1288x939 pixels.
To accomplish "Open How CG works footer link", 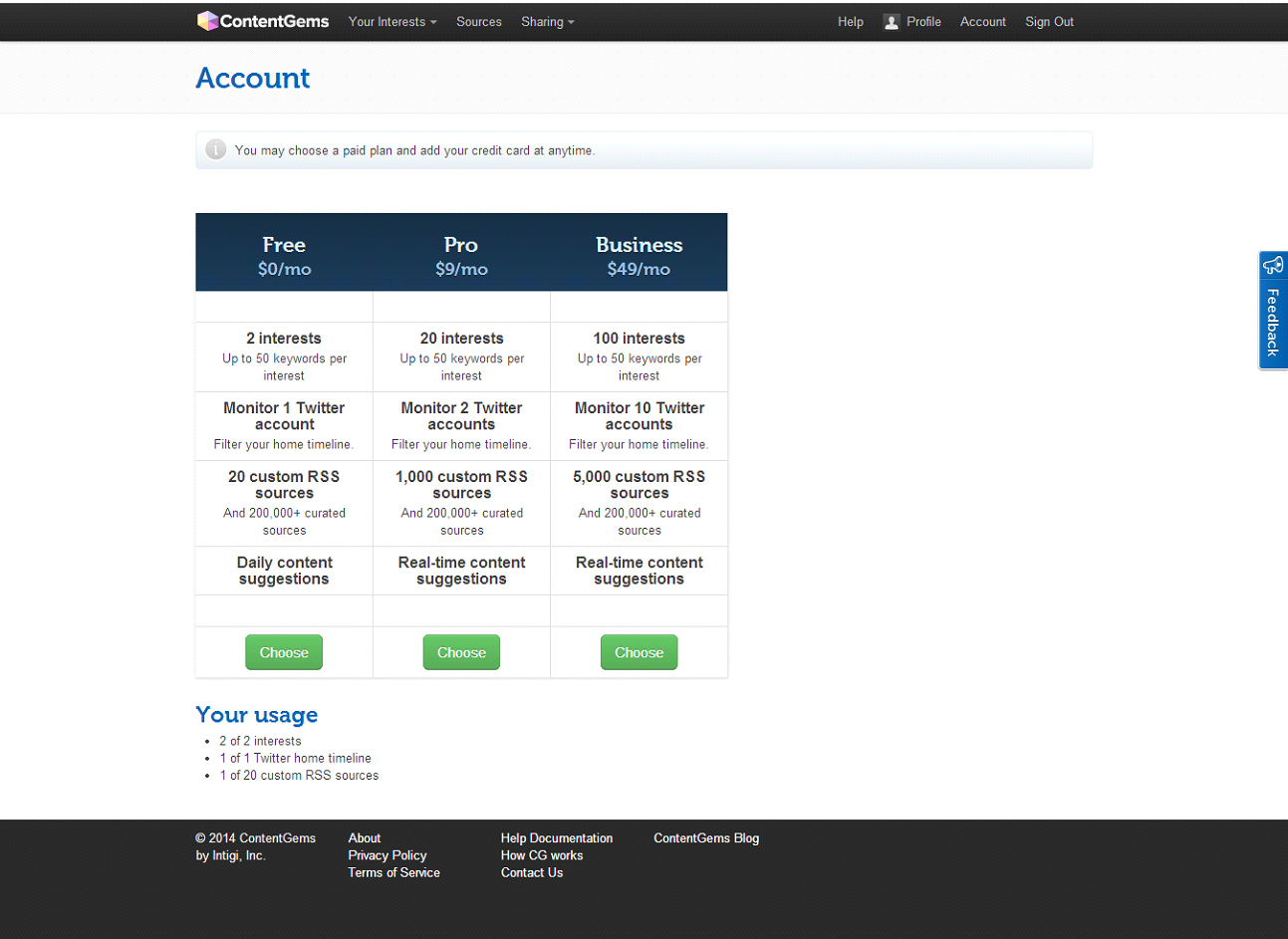I will [542, 855].
